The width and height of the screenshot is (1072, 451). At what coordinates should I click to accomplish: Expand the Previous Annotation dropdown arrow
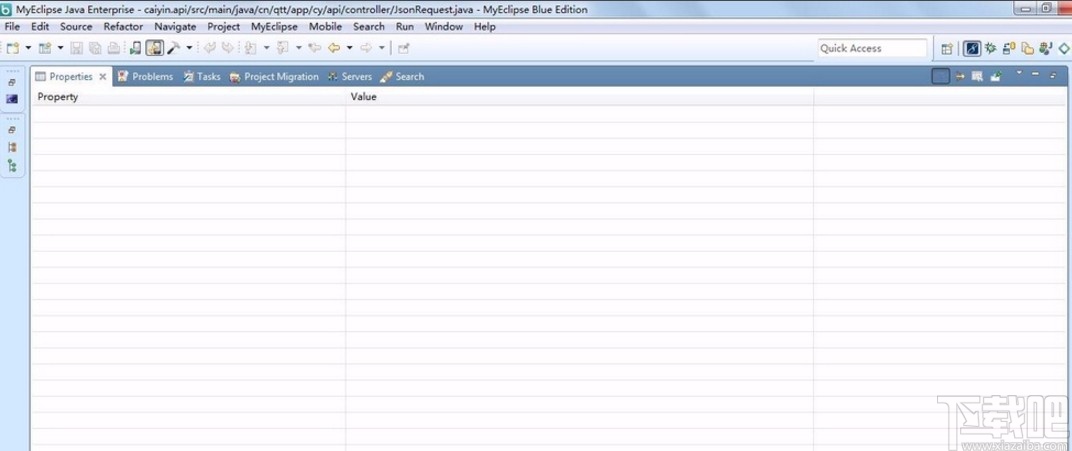[299, 48]
